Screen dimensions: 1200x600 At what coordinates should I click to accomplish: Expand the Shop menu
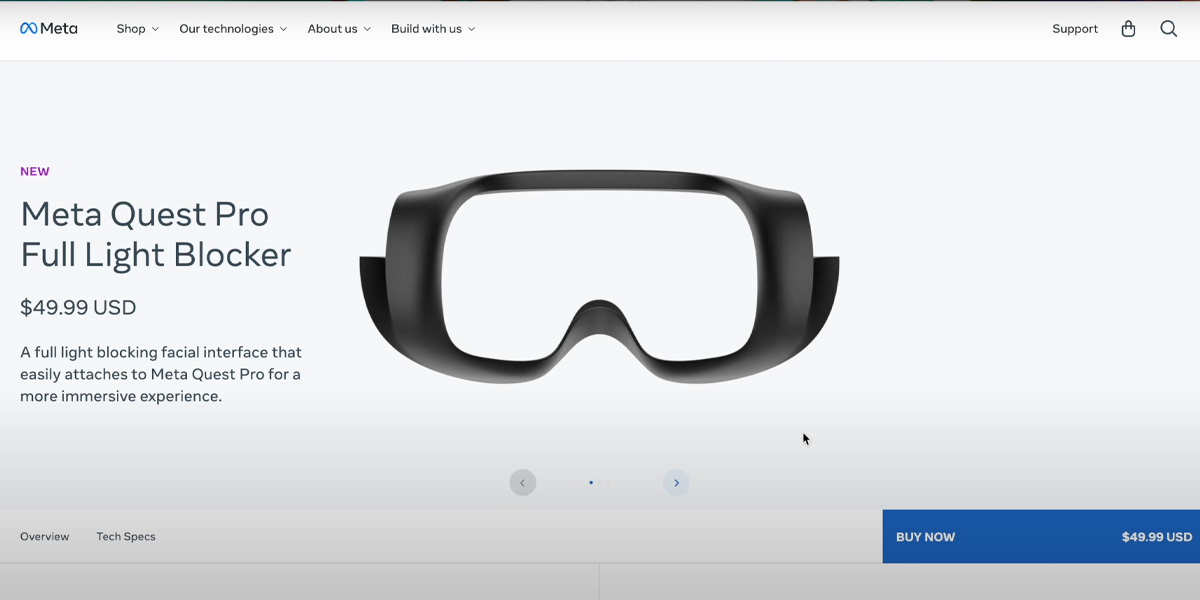(137, 29)
